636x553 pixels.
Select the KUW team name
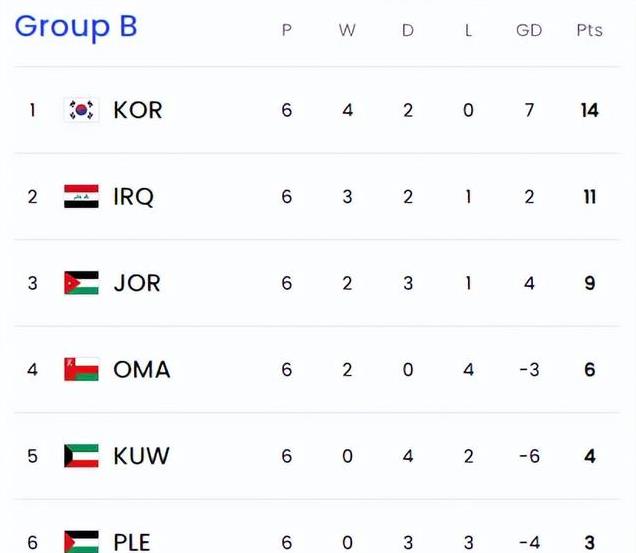pos(141,456)
